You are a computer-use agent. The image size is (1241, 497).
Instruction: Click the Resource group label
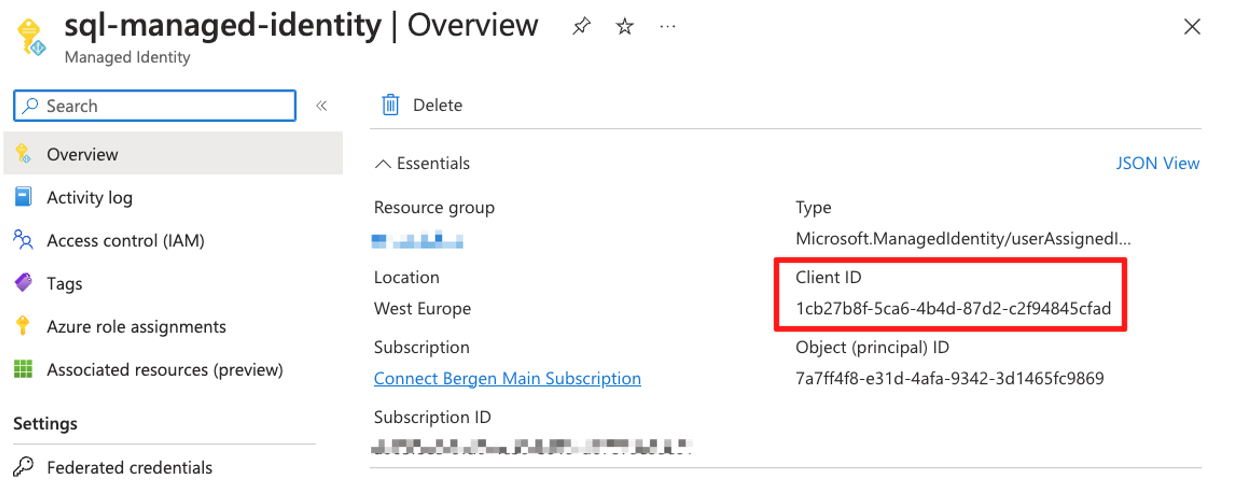(434, 207)
